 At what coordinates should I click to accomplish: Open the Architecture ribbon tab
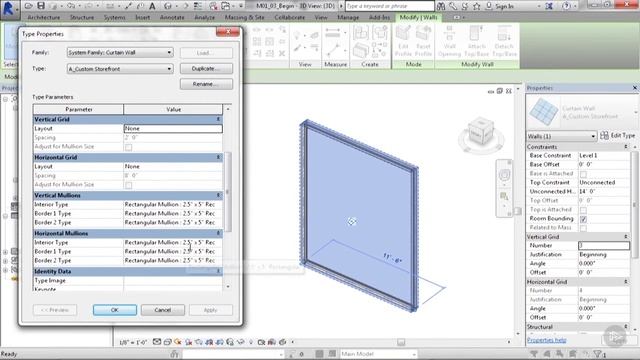(44, 18)
